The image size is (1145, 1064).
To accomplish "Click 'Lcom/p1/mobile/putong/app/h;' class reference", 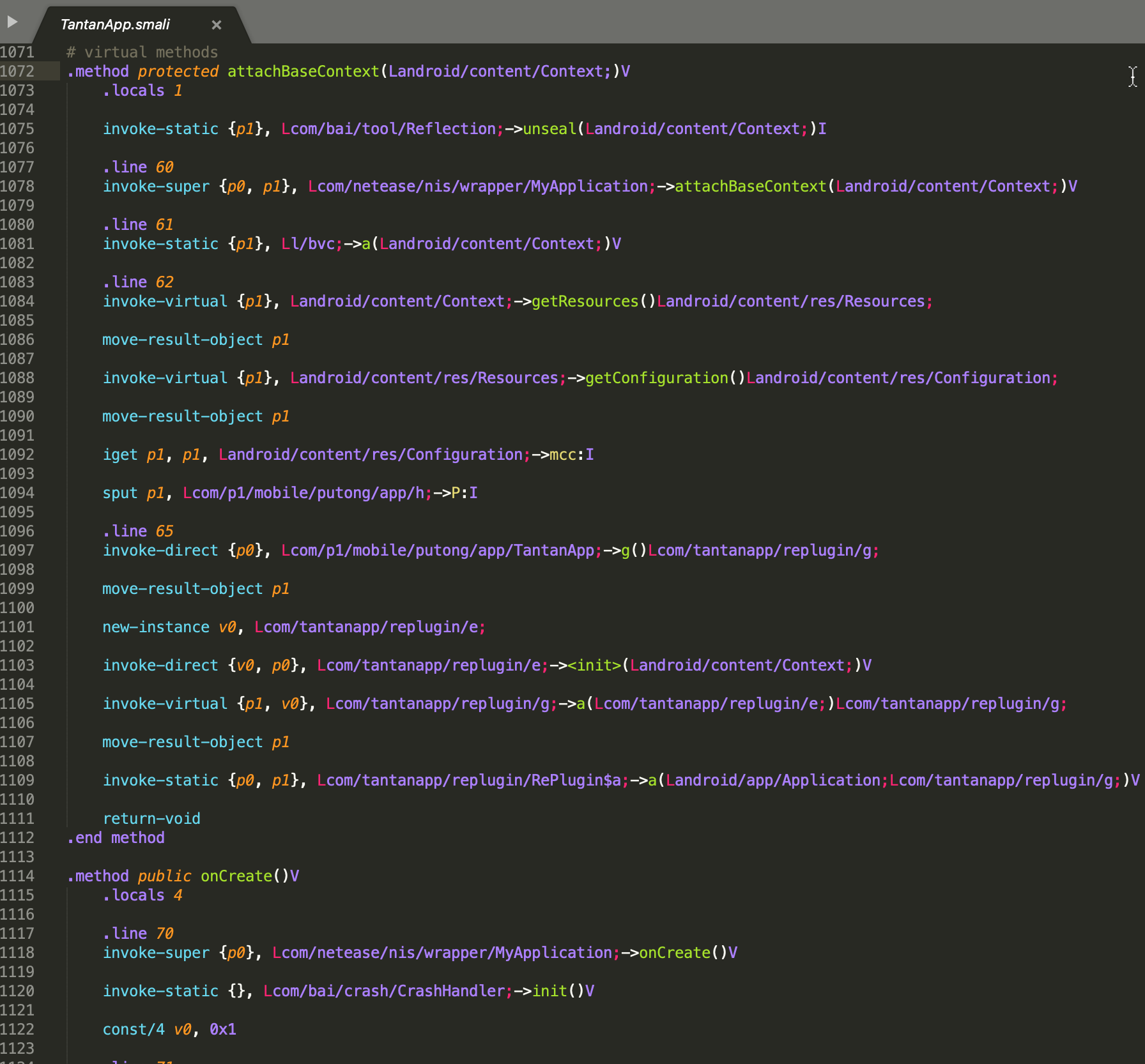I will point(308,492).
